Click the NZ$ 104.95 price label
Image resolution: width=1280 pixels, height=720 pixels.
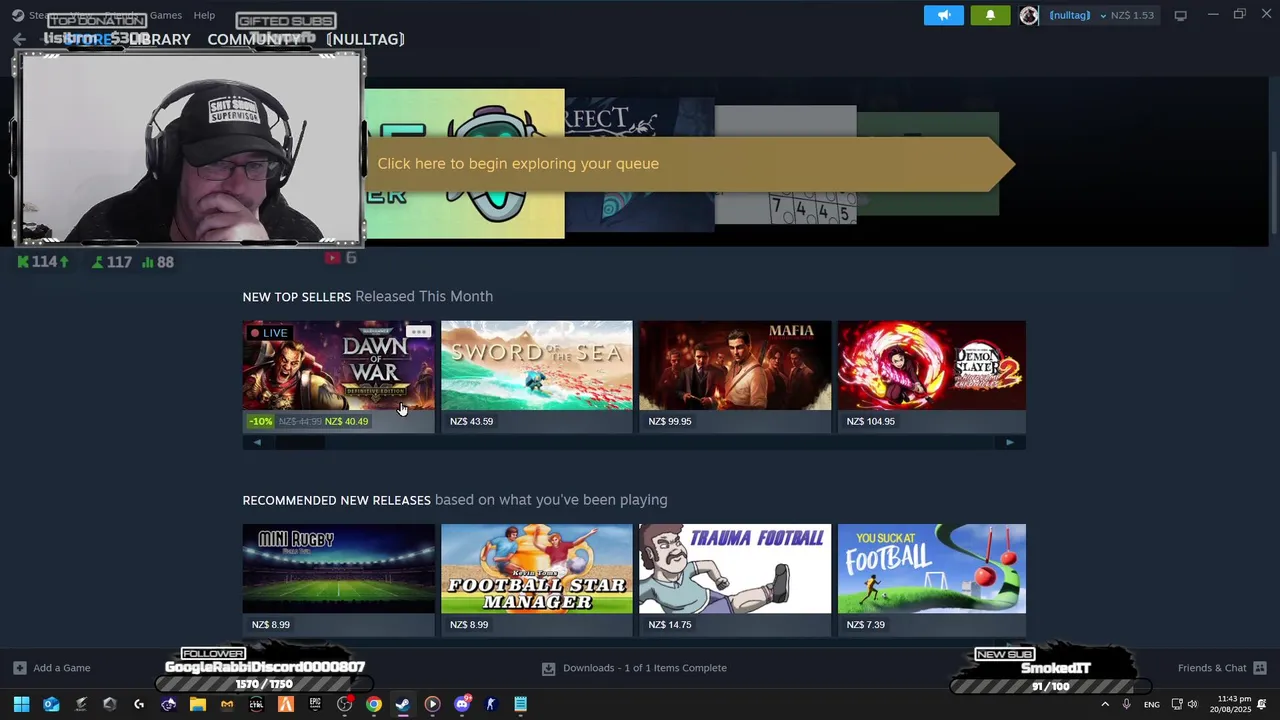[871, 422]
